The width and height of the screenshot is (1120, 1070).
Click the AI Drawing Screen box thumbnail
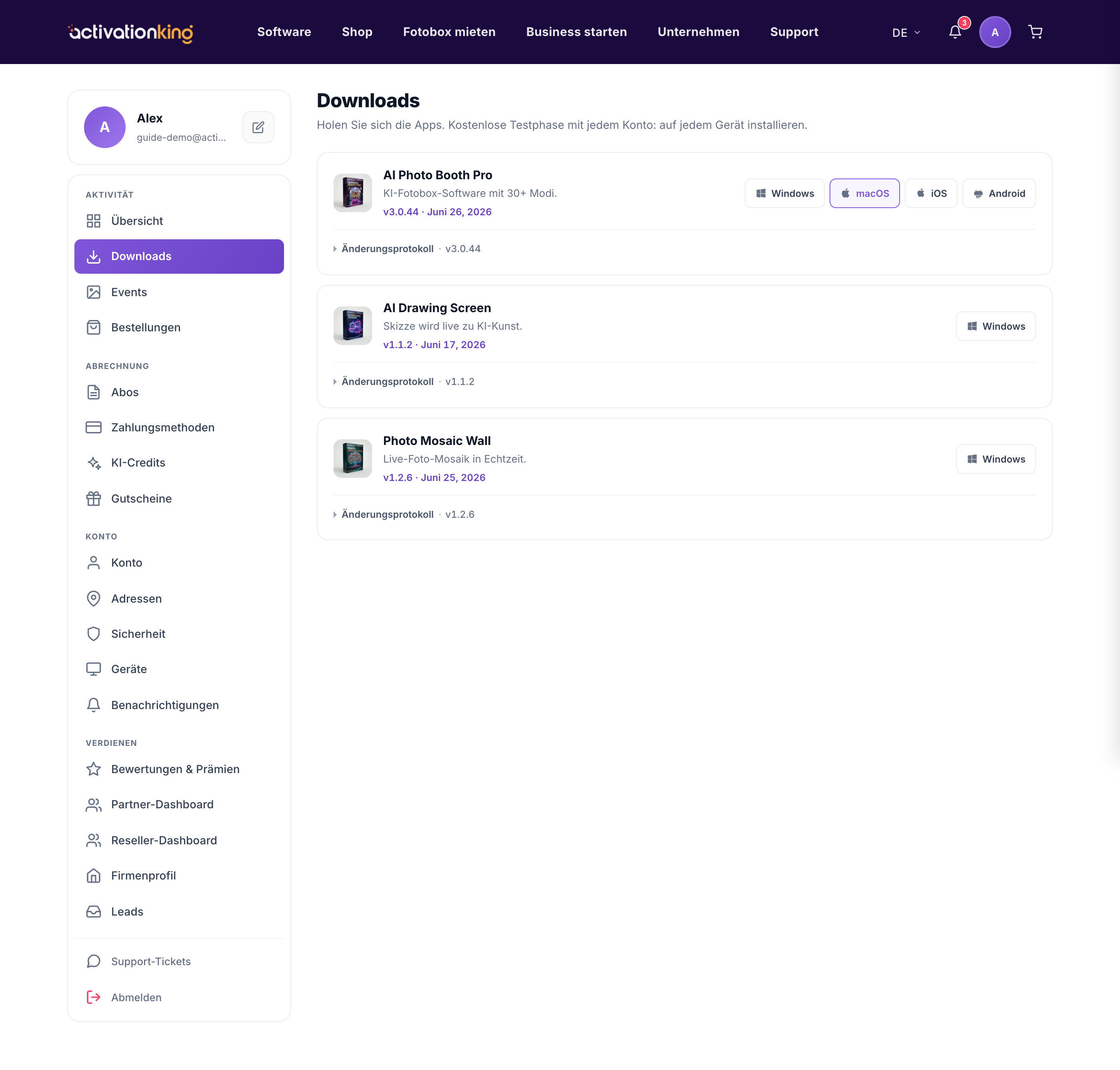pos(352,326)
